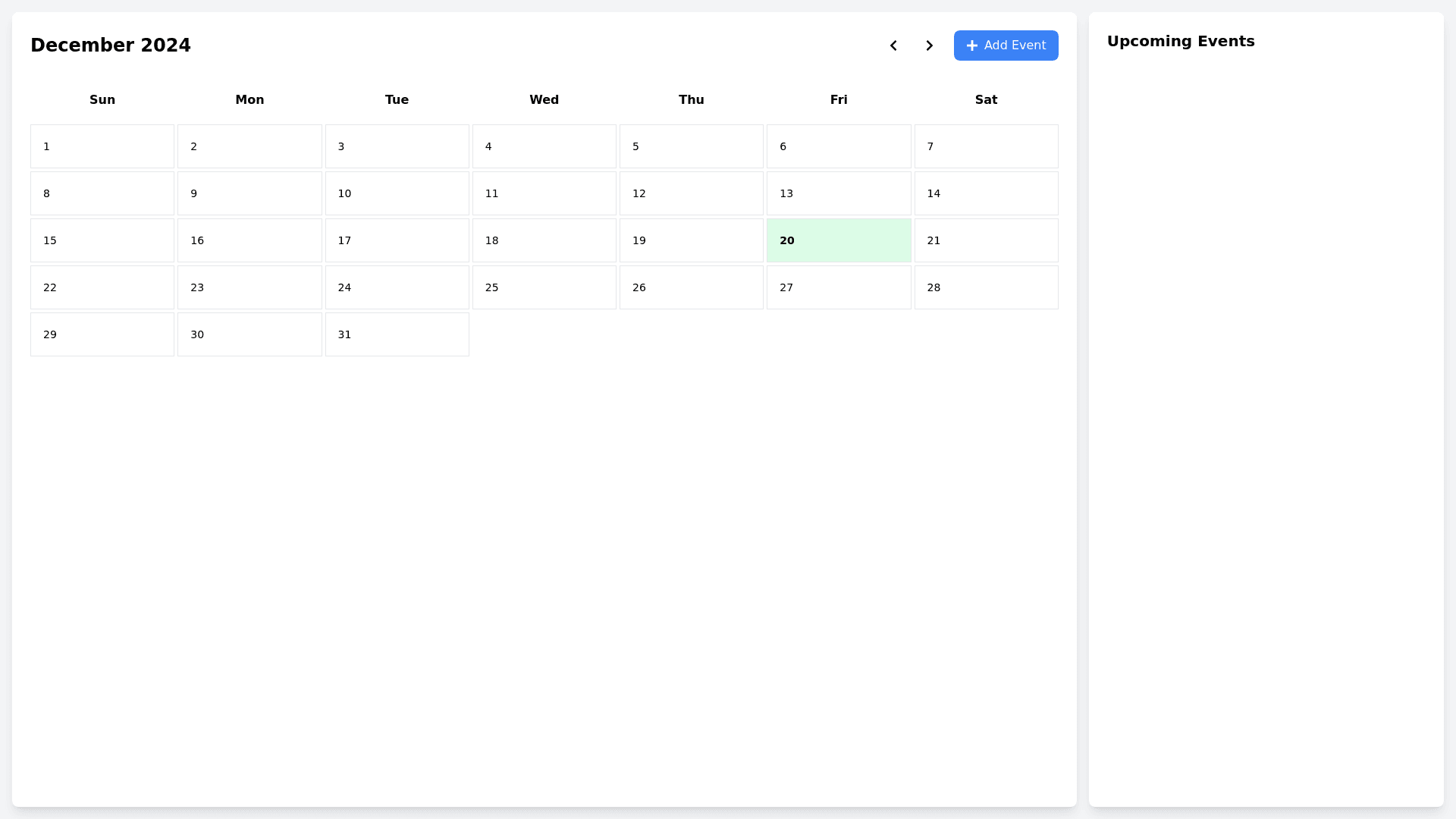Image resolution: width=1456 pixels, height=819 pixels.
Task: Pick December 18 on the calendar
Action: click(544, 240)
